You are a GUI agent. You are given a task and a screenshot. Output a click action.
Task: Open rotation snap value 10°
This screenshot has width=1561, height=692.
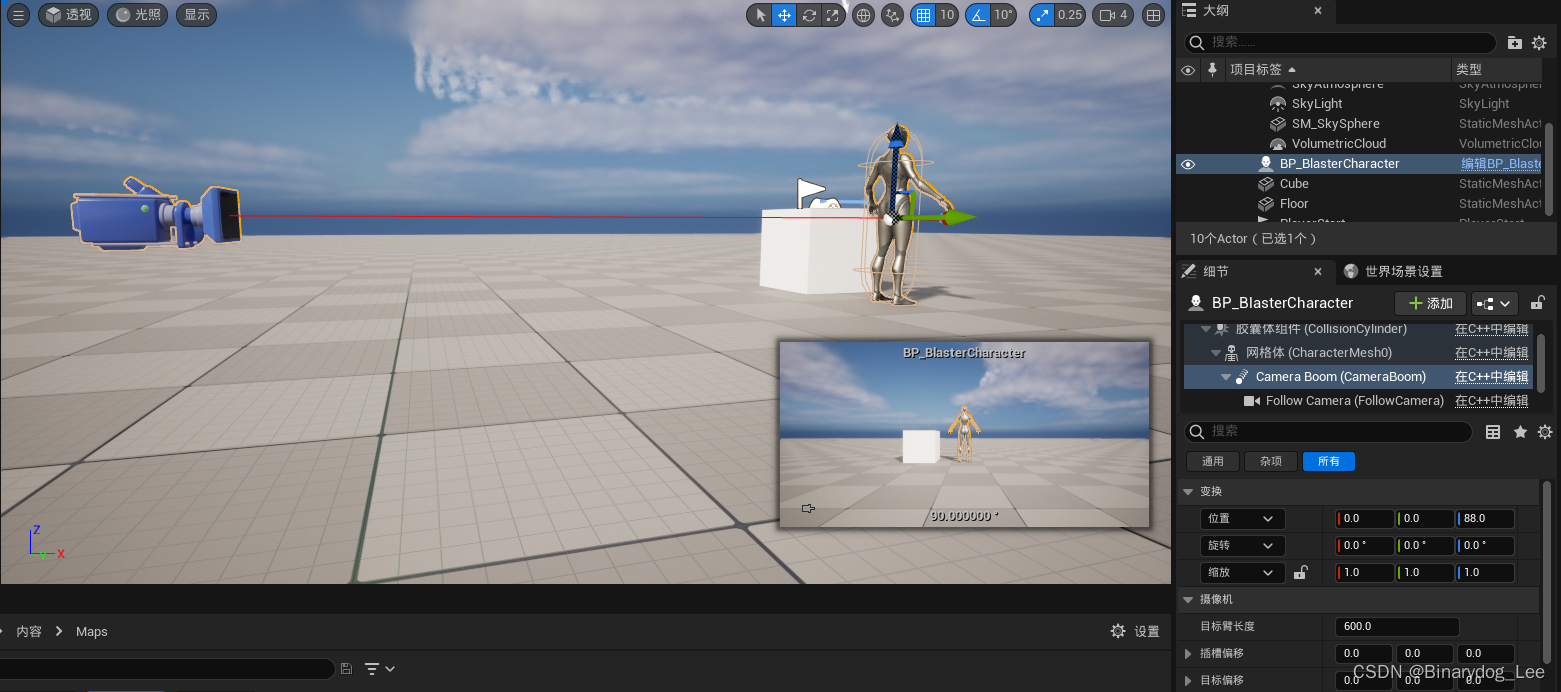pyautogui.click(x=1004, y=15)
